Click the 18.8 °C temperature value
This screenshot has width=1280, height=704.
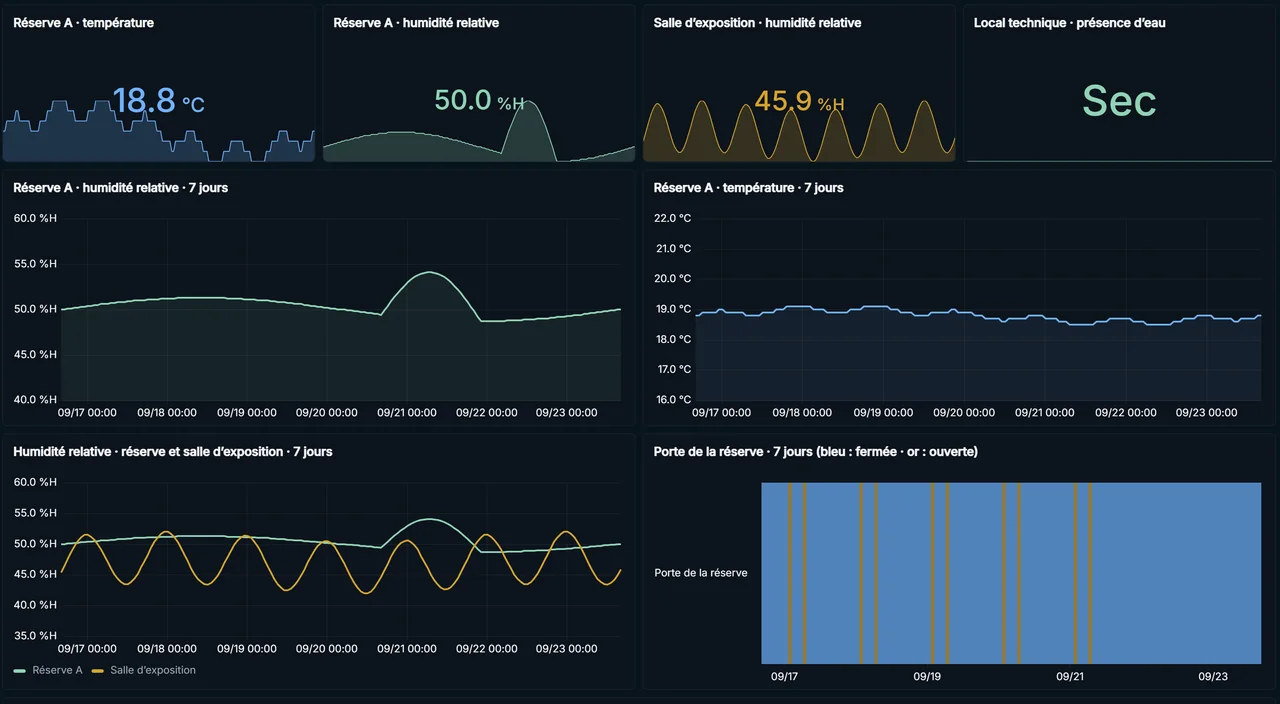[x=158, y=101]
